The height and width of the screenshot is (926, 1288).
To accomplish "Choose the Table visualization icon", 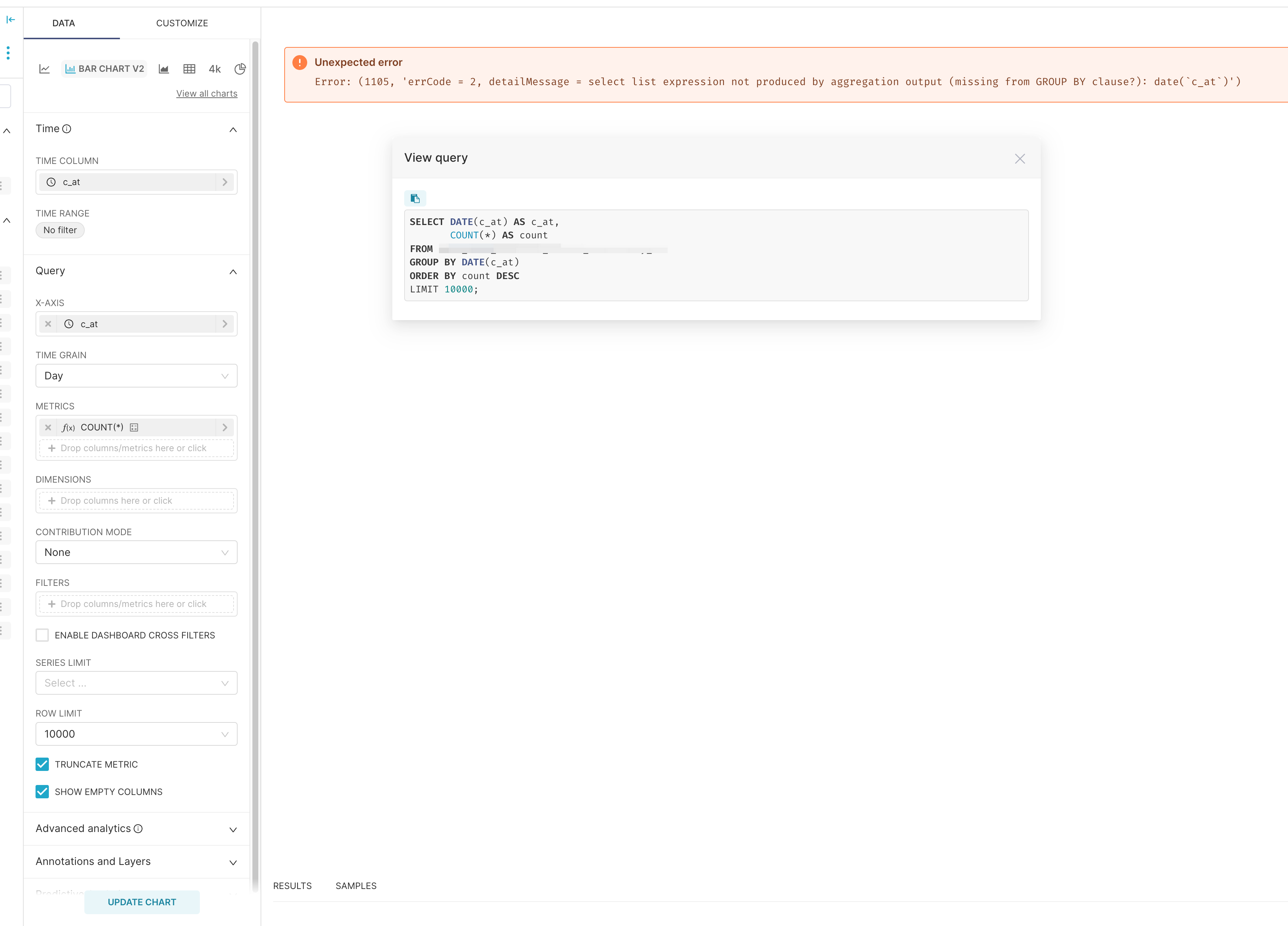I will [x=189, y=69].
